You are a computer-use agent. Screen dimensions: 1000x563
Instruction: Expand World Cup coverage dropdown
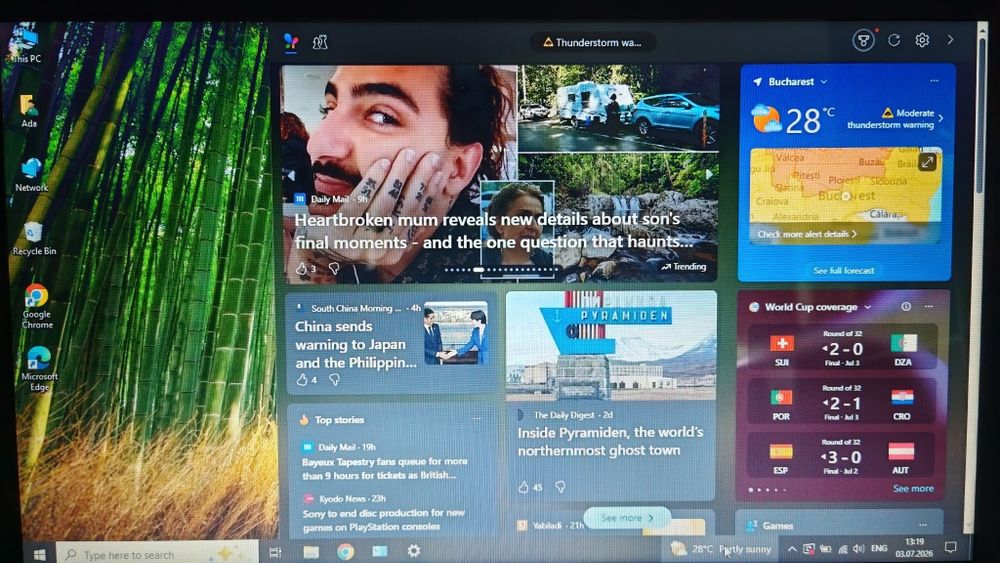point(867,307)
